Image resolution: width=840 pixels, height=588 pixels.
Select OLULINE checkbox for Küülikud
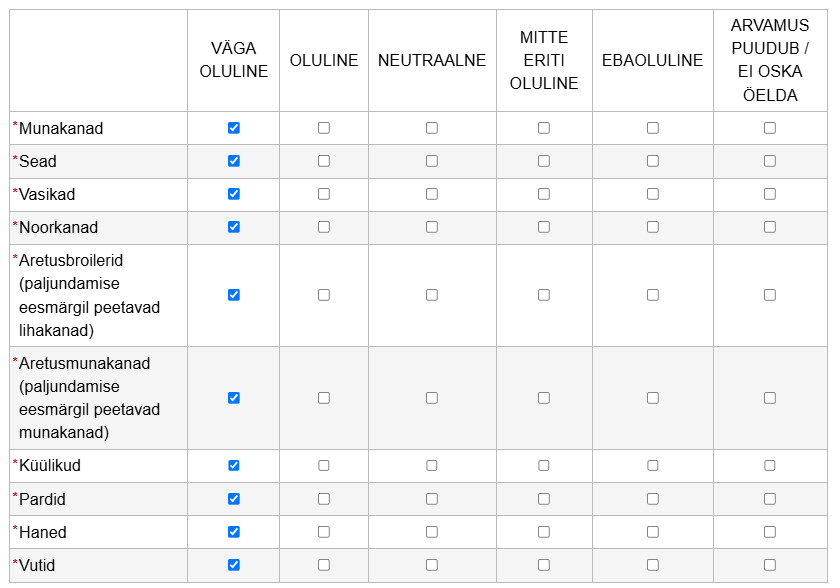[324, 466]
